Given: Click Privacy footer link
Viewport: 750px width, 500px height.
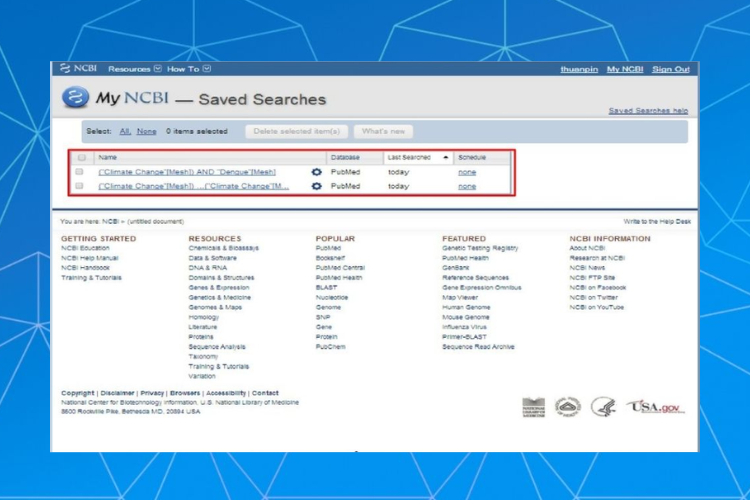Looking at the screenshot, I should point(152,393).
